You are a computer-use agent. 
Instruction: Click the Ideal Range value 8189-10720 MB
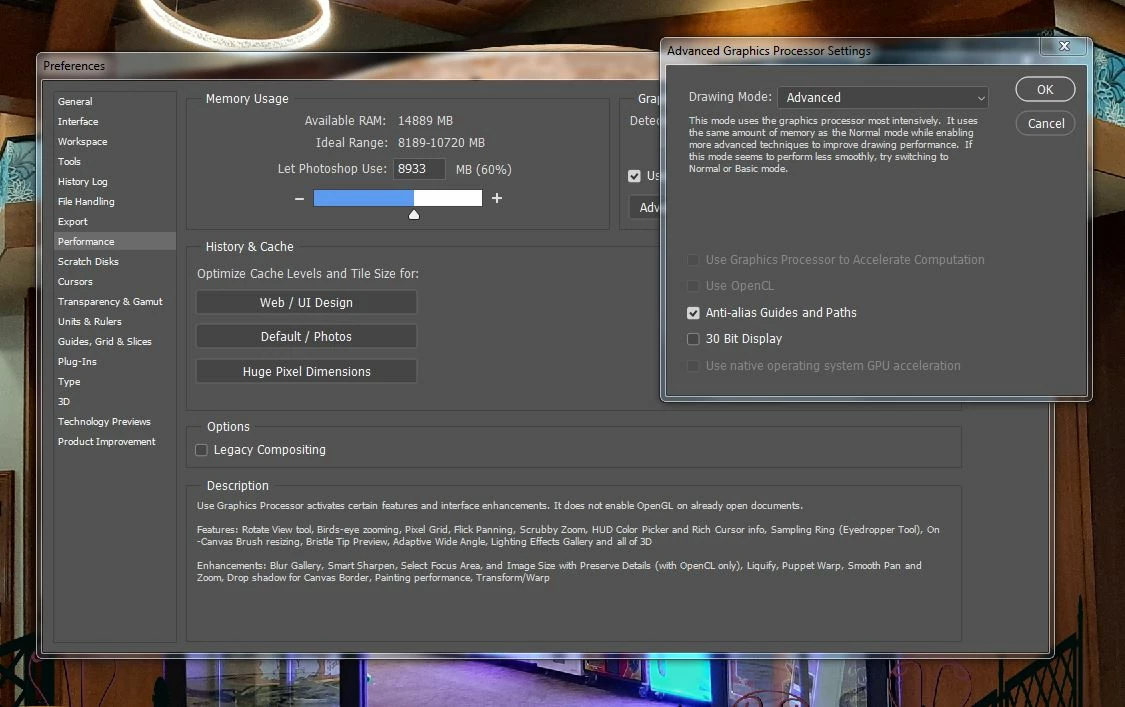click(x=441, y=143)
